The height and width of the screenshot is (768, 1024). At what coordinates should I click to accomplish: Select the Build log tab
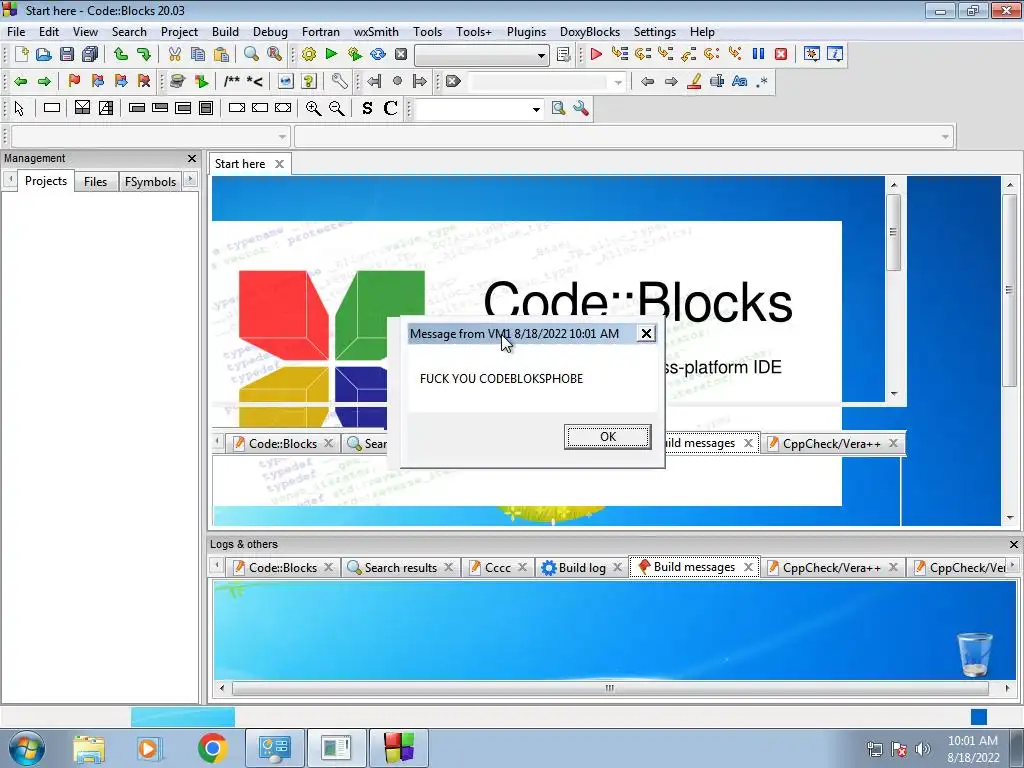tap(581, 568)
